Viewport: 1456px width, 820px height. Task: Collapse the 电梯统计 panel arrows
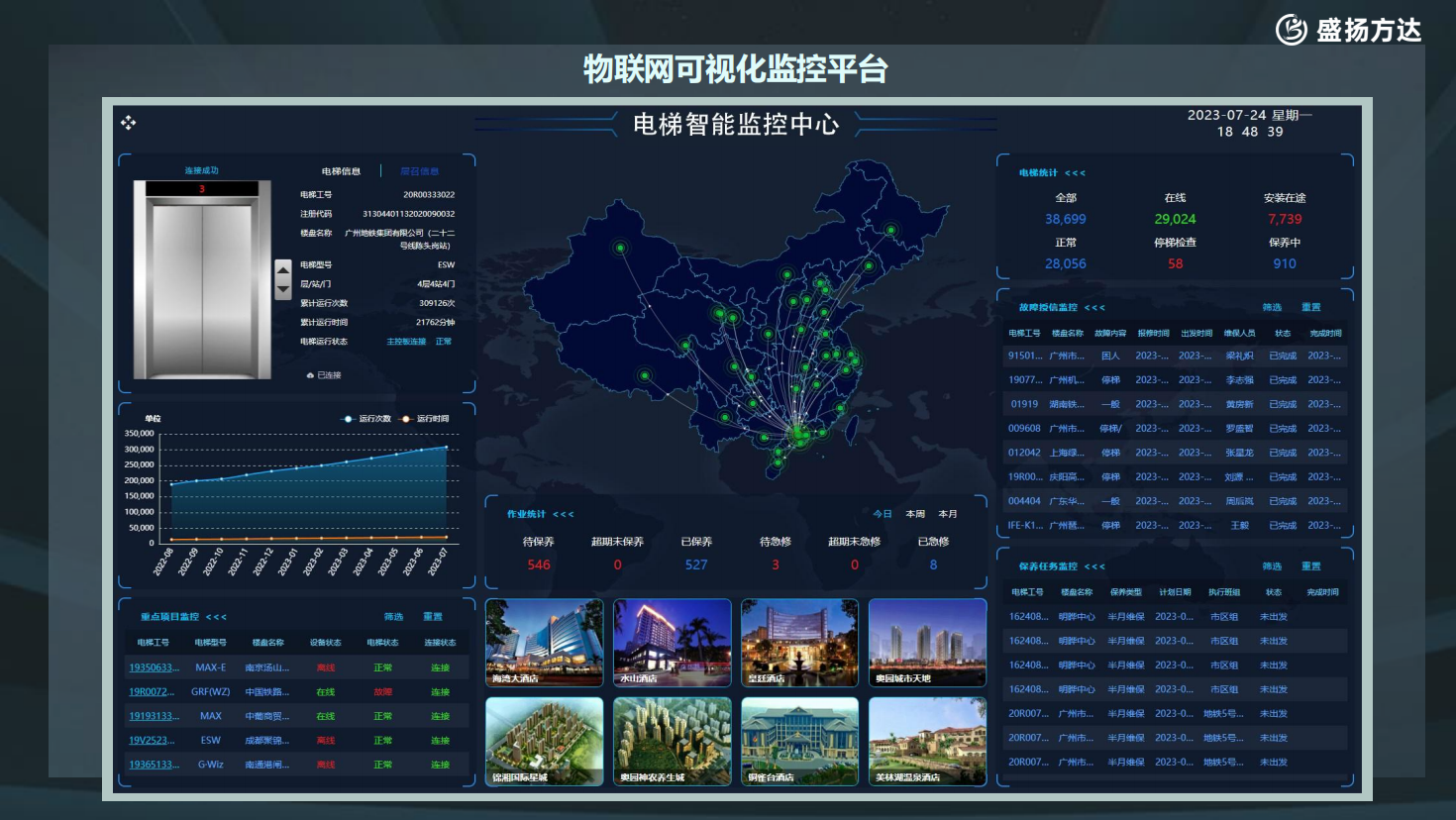point(1075,173)
